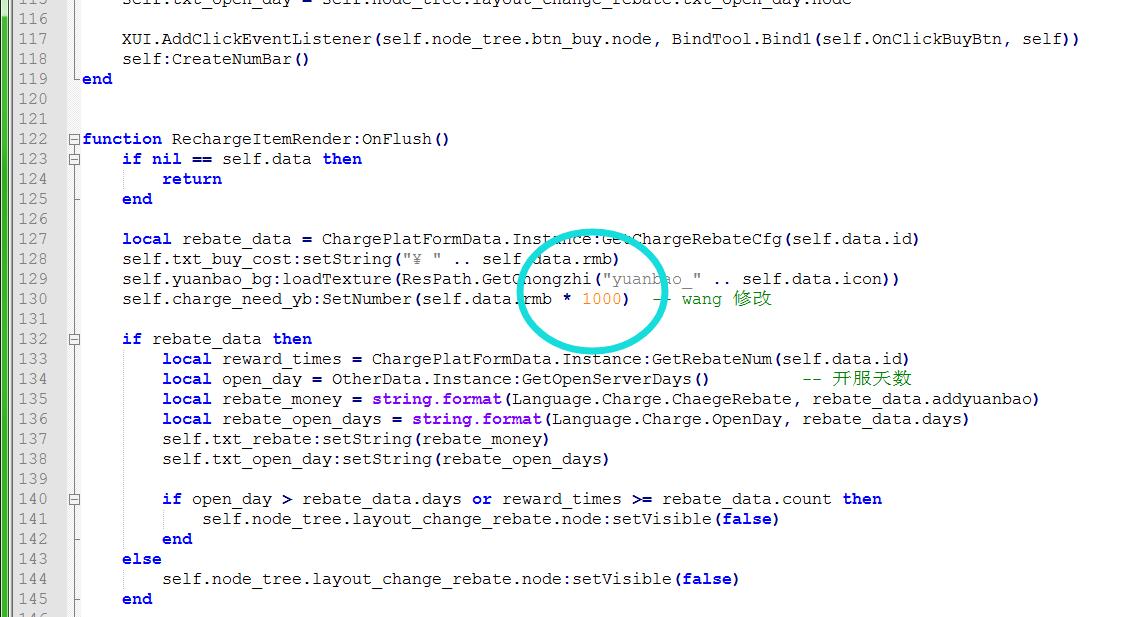Click GetRebateNum method on line 133
Viewport: 1136px width, 617px height.
click(716, 359)
